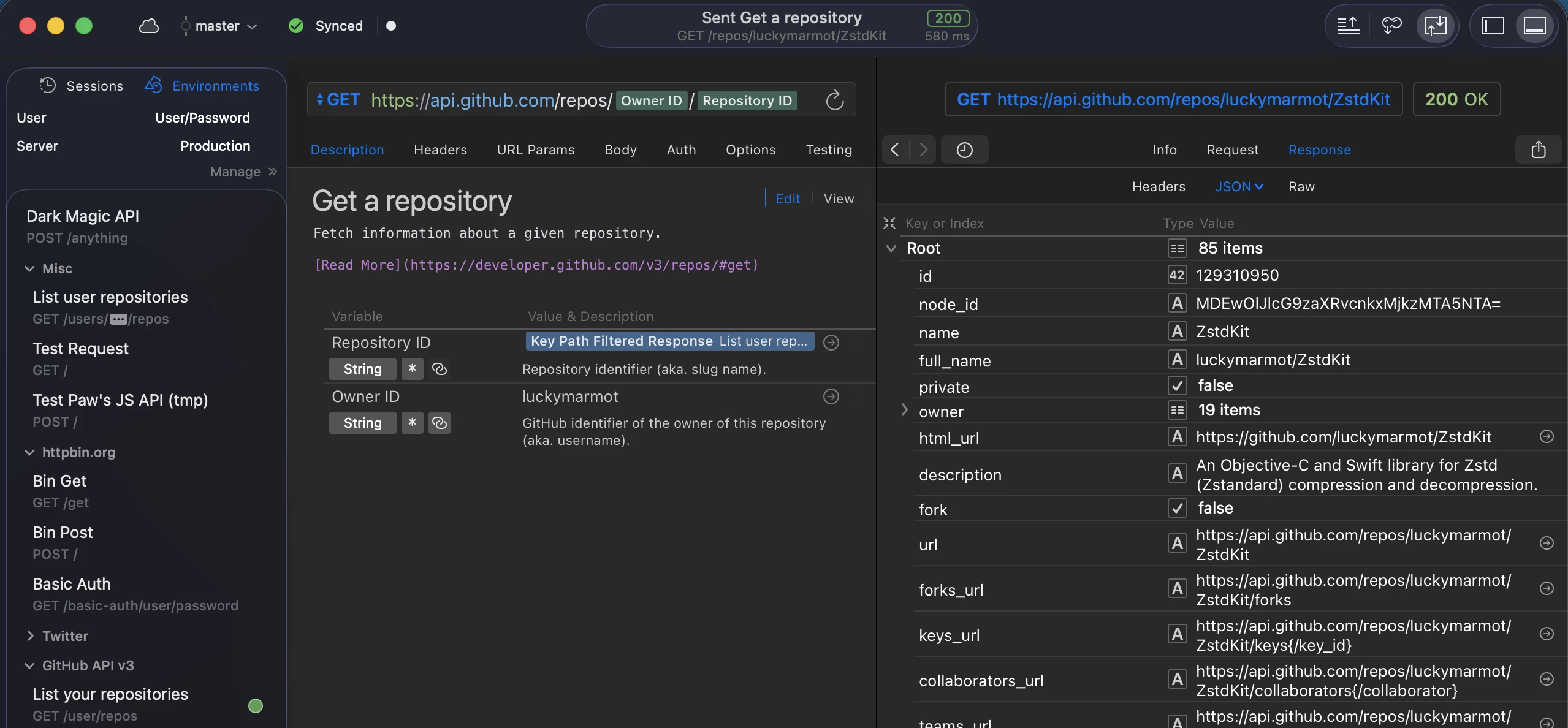Screen dimensions: 1568x728
Task: Click the refresh send request icon
Action: pos(834,100)
